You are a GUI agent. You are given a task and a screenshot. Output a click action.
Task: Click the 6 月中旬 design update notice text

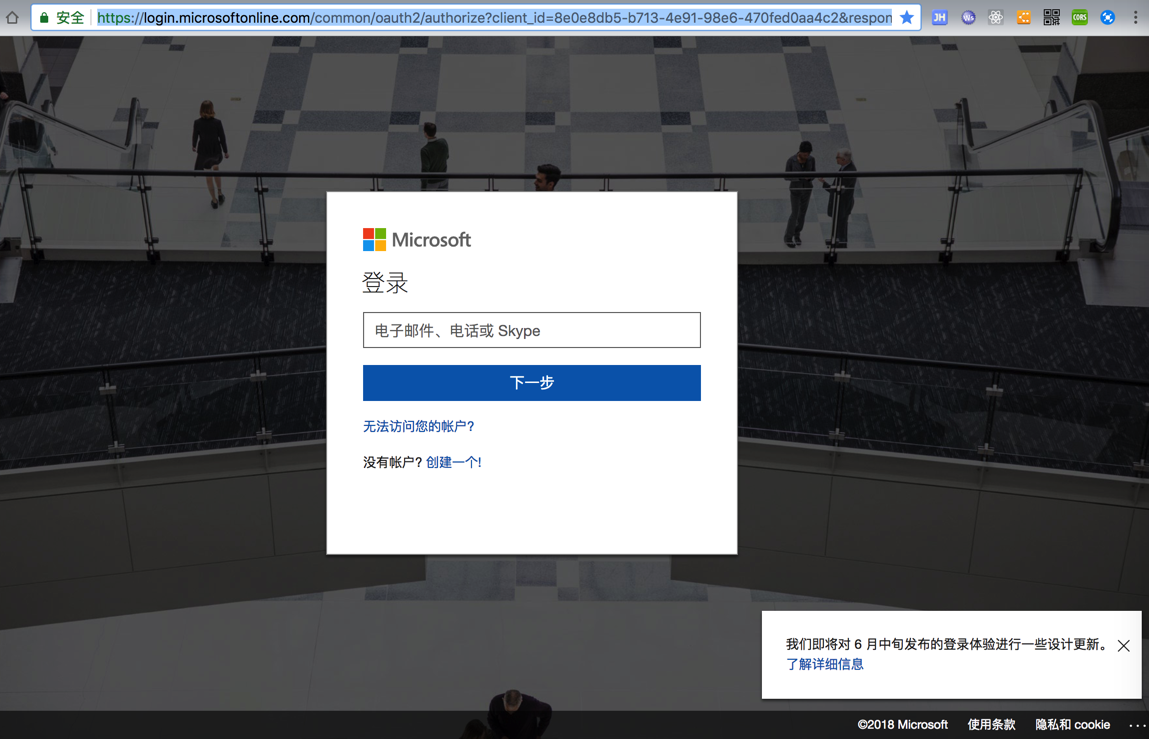tap(947, 644)
